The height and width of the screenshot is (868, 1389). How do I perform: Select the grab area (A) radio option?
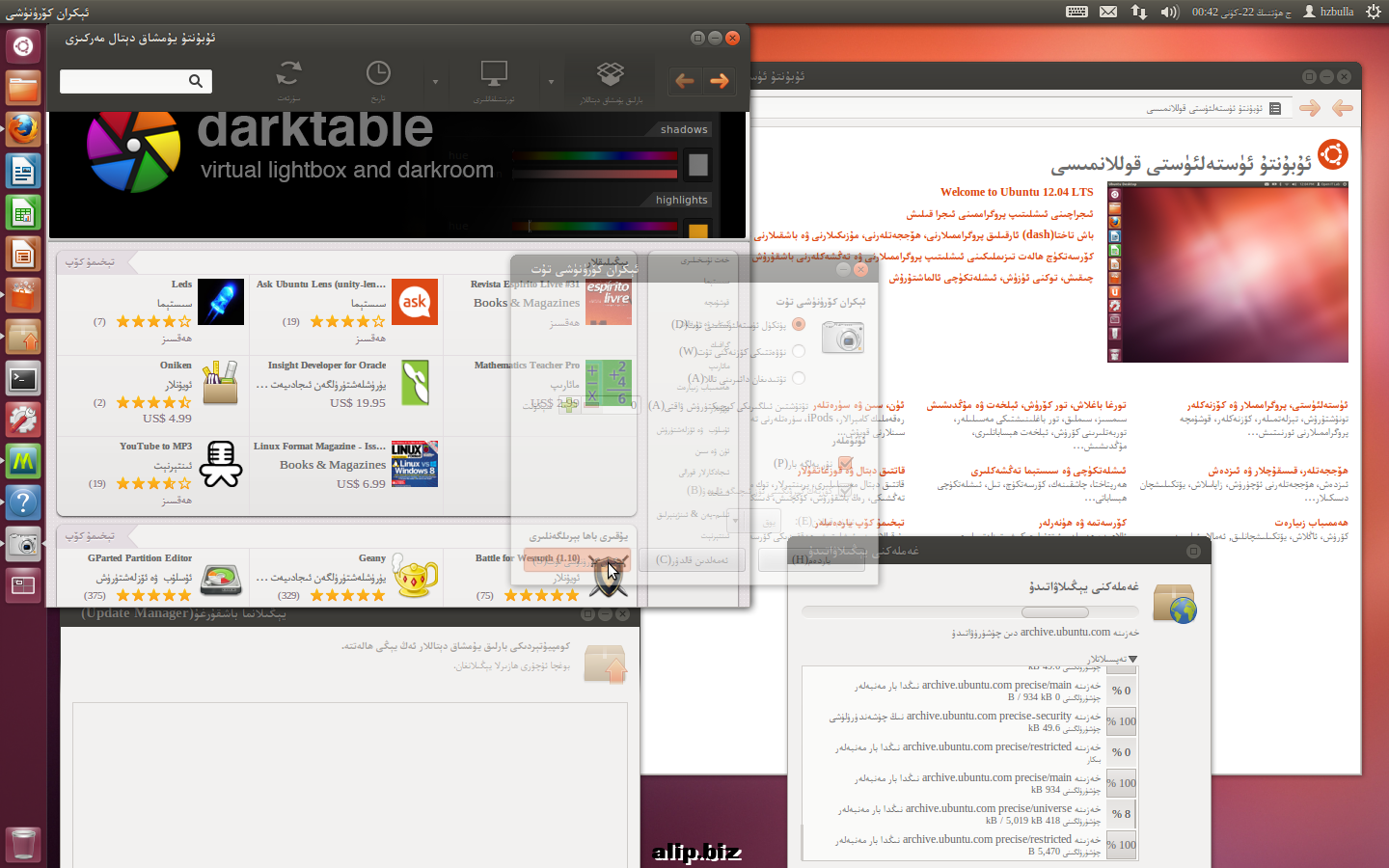(x=799, y=378)
